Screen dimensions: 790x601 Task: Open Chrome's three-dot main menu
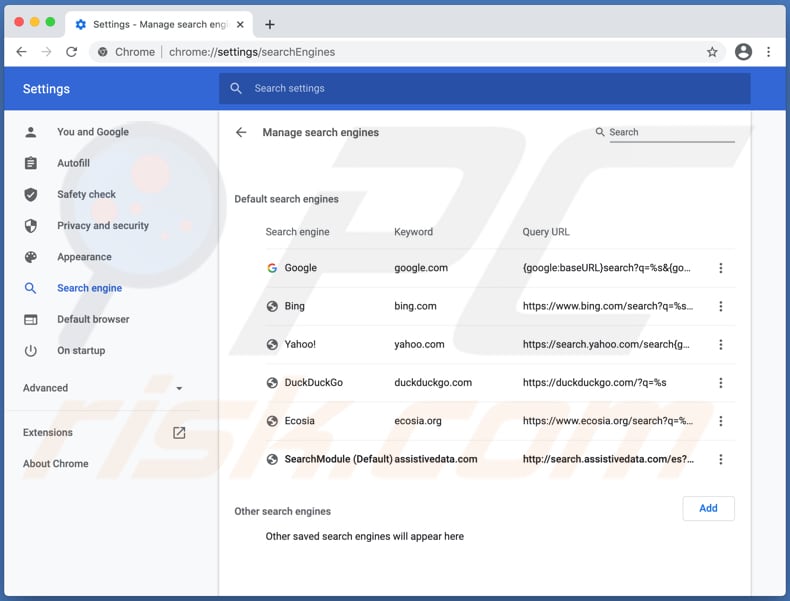768,52
